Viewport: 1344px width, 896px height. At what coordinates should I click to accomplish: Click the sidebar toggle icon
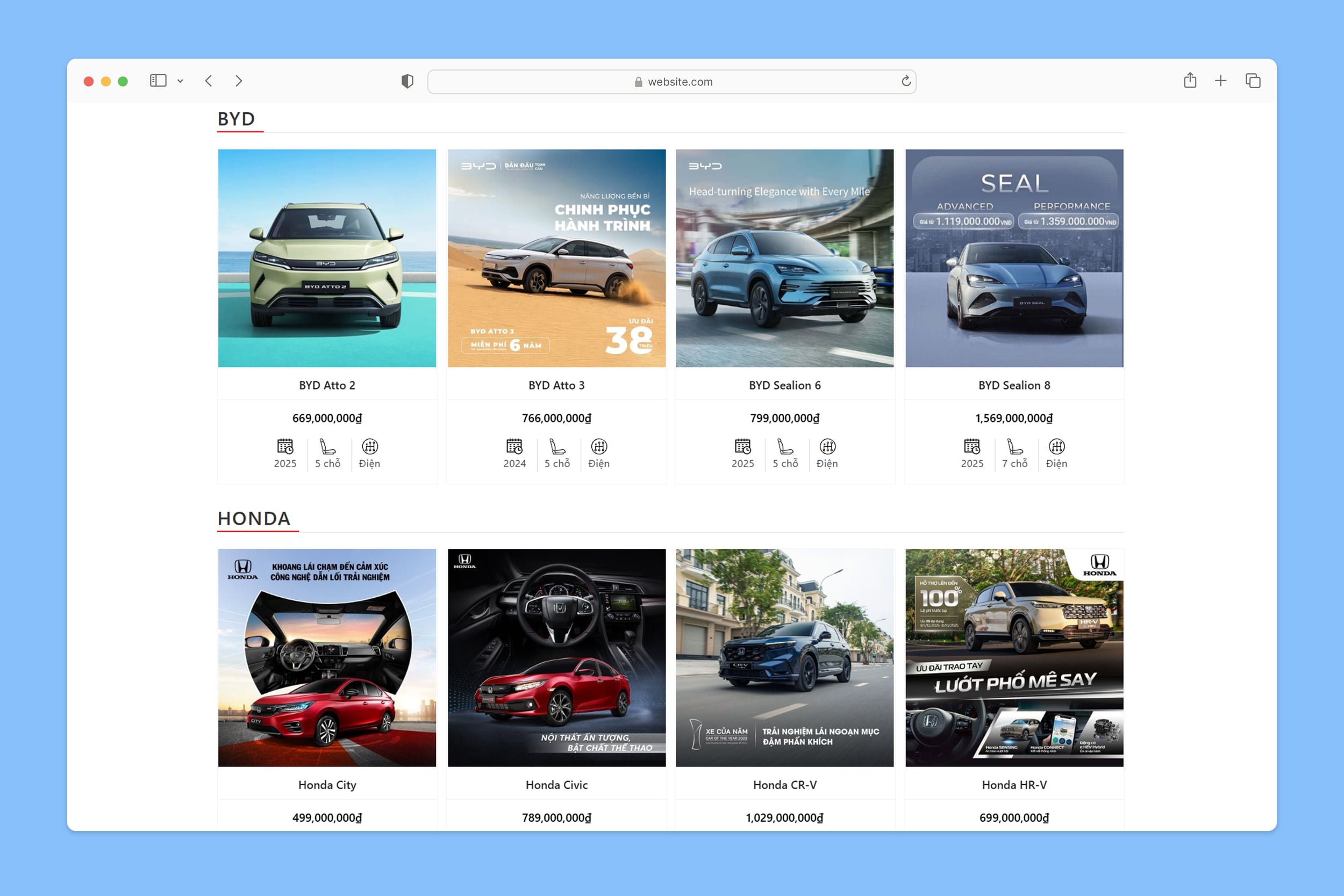click(x=158, y=81)
